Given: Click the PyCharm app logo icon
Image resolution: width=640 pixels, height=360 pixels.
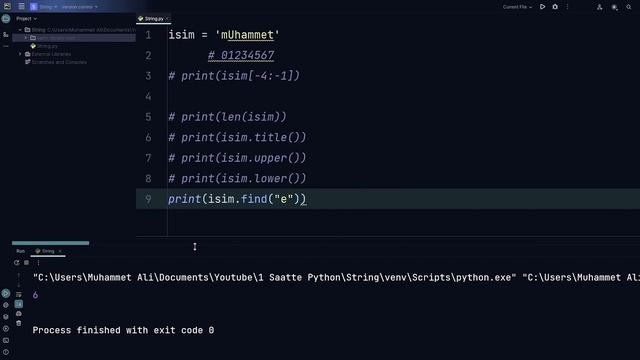Looking at the screenshot, I should 7,7.
